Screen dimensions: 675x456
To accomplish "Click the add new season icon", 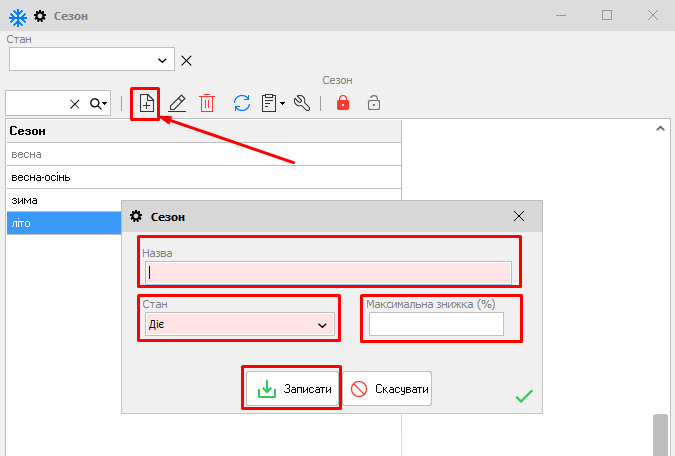I will (146, 103).
